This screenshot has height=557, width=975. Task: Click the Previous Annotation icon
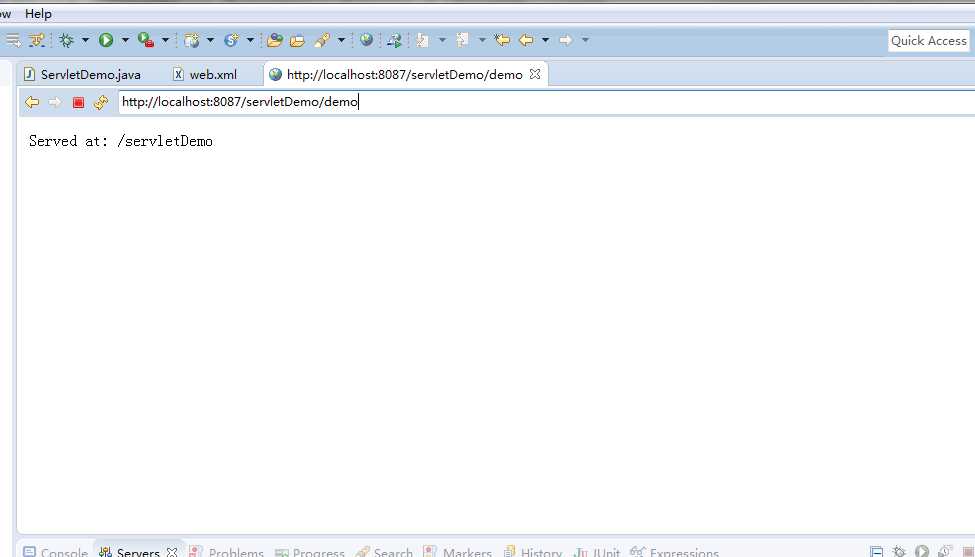coord(462,40)
